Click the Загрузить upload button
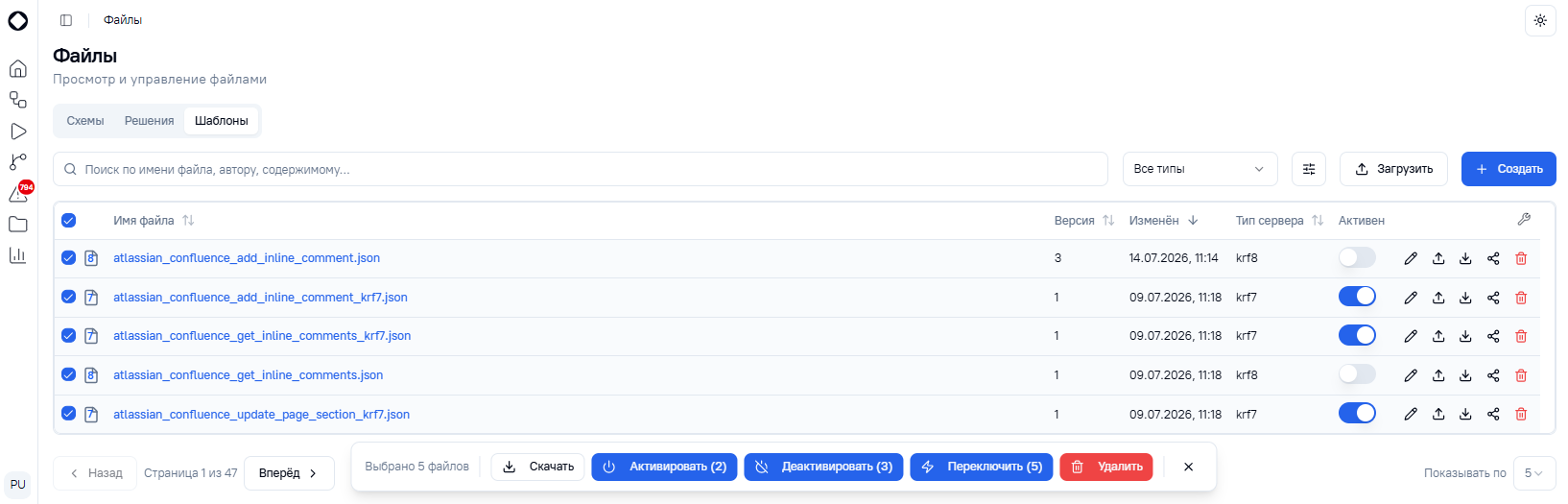 pos(1393,169)
